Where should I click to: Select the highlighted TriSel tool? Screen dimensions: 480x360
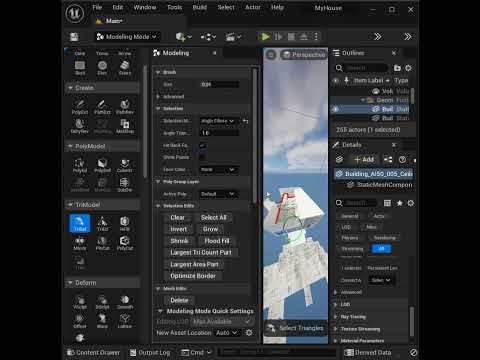click(x=80, y=223)
